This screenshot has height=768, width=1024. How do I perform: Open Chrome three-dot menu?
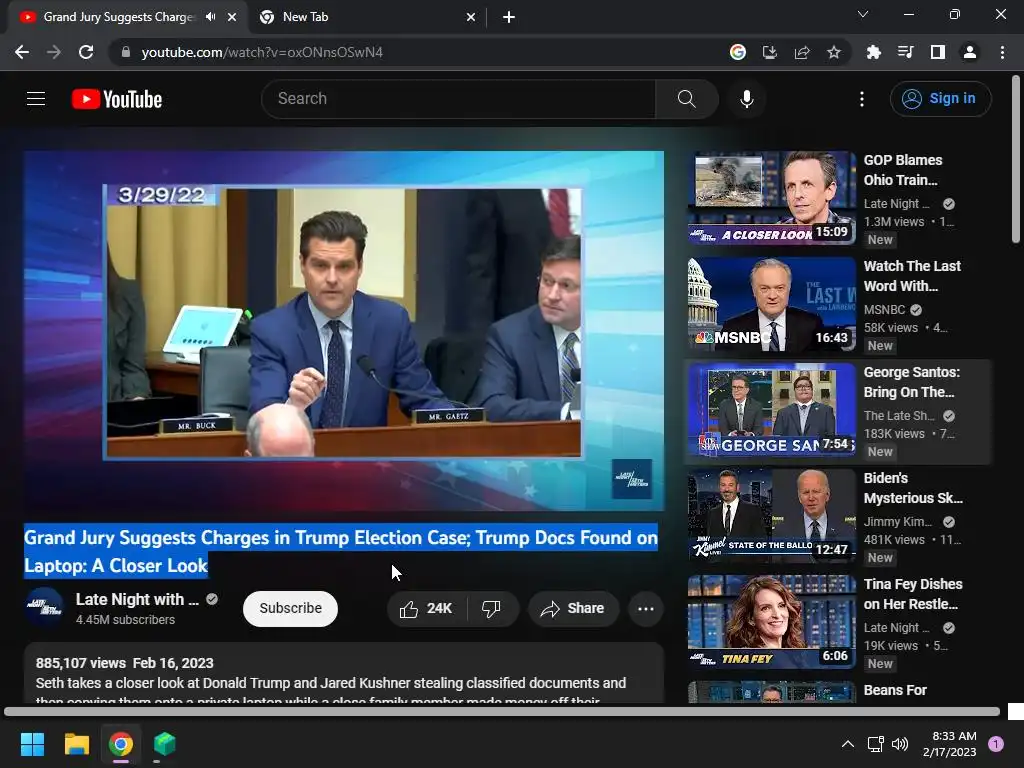pos(1002,52)
